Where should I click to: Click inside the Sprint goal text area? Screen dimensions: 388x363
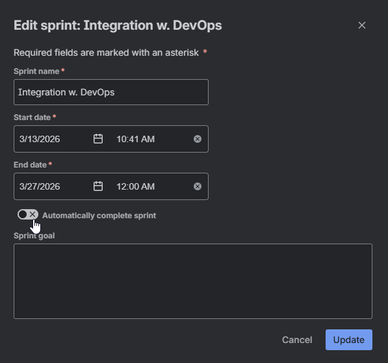(x=193, y=281)
